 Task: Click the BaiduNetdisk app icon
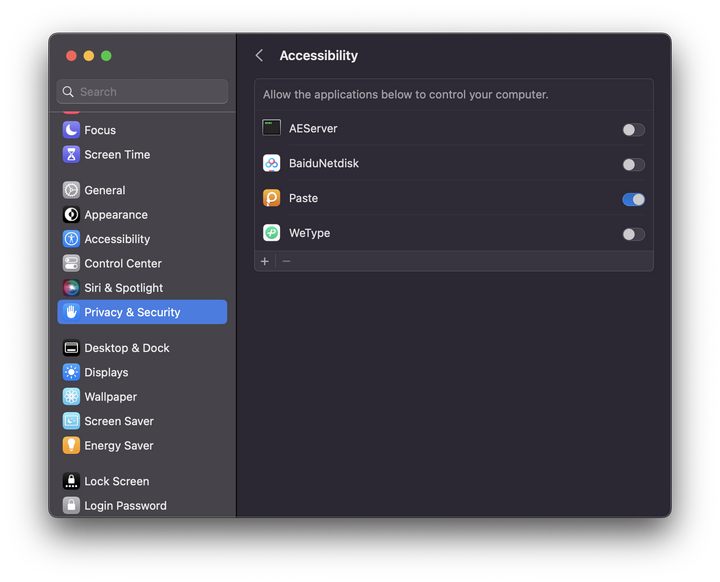pyautogui.click(x=271, y=163)
